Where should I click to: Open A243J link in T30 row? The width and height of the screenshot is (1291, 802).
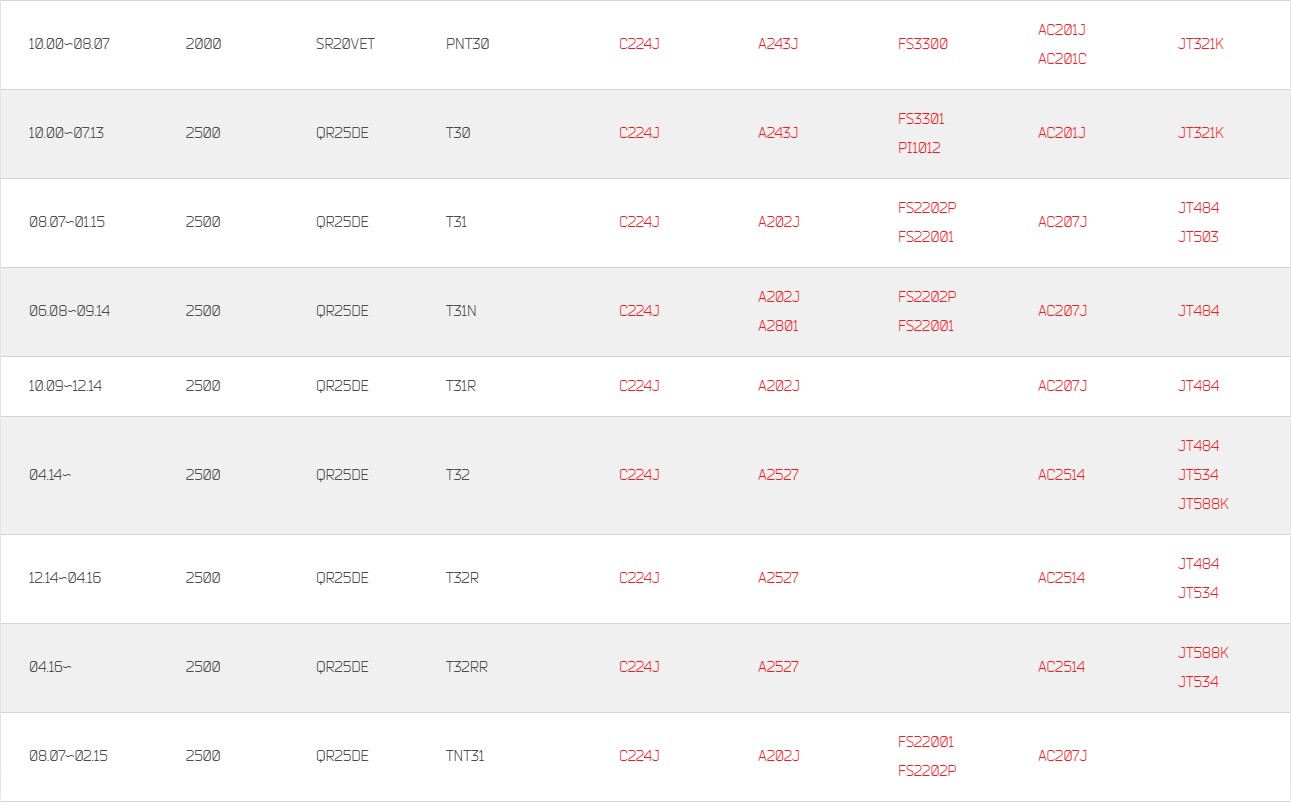point(778,133)
